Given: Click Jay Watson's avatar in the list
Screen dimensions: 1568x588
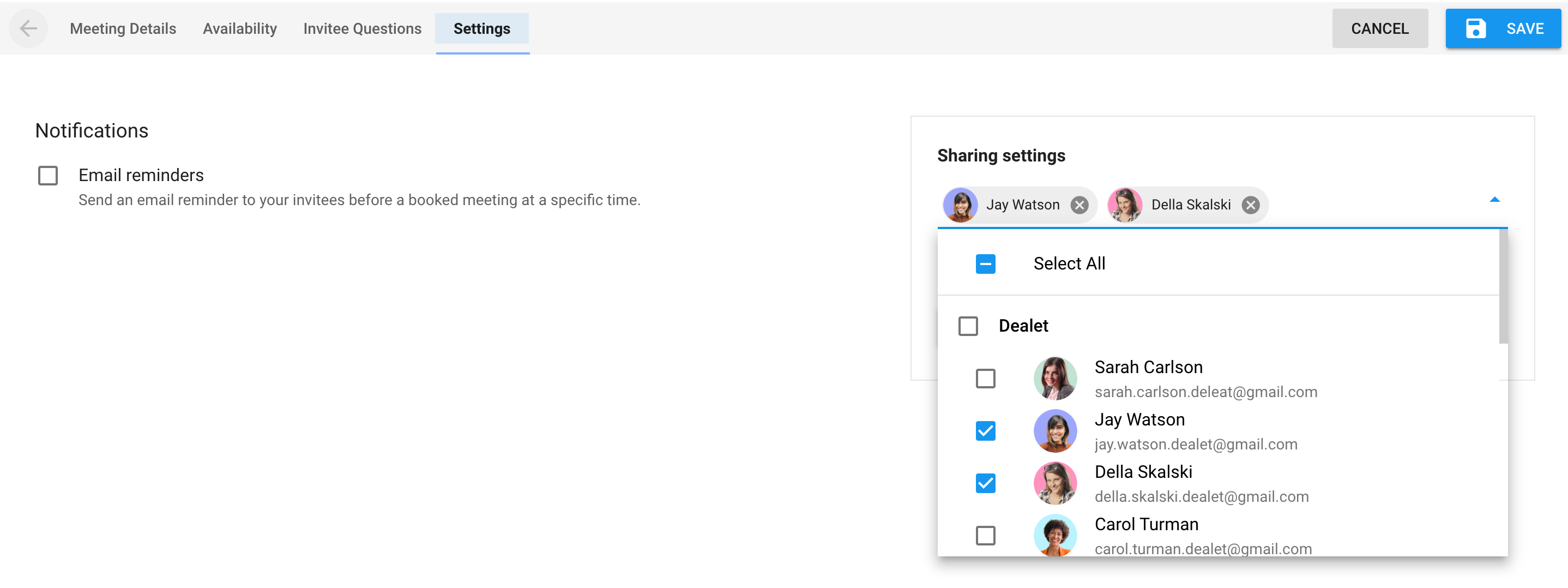Looking at the screenshot, I should 1055,430.
